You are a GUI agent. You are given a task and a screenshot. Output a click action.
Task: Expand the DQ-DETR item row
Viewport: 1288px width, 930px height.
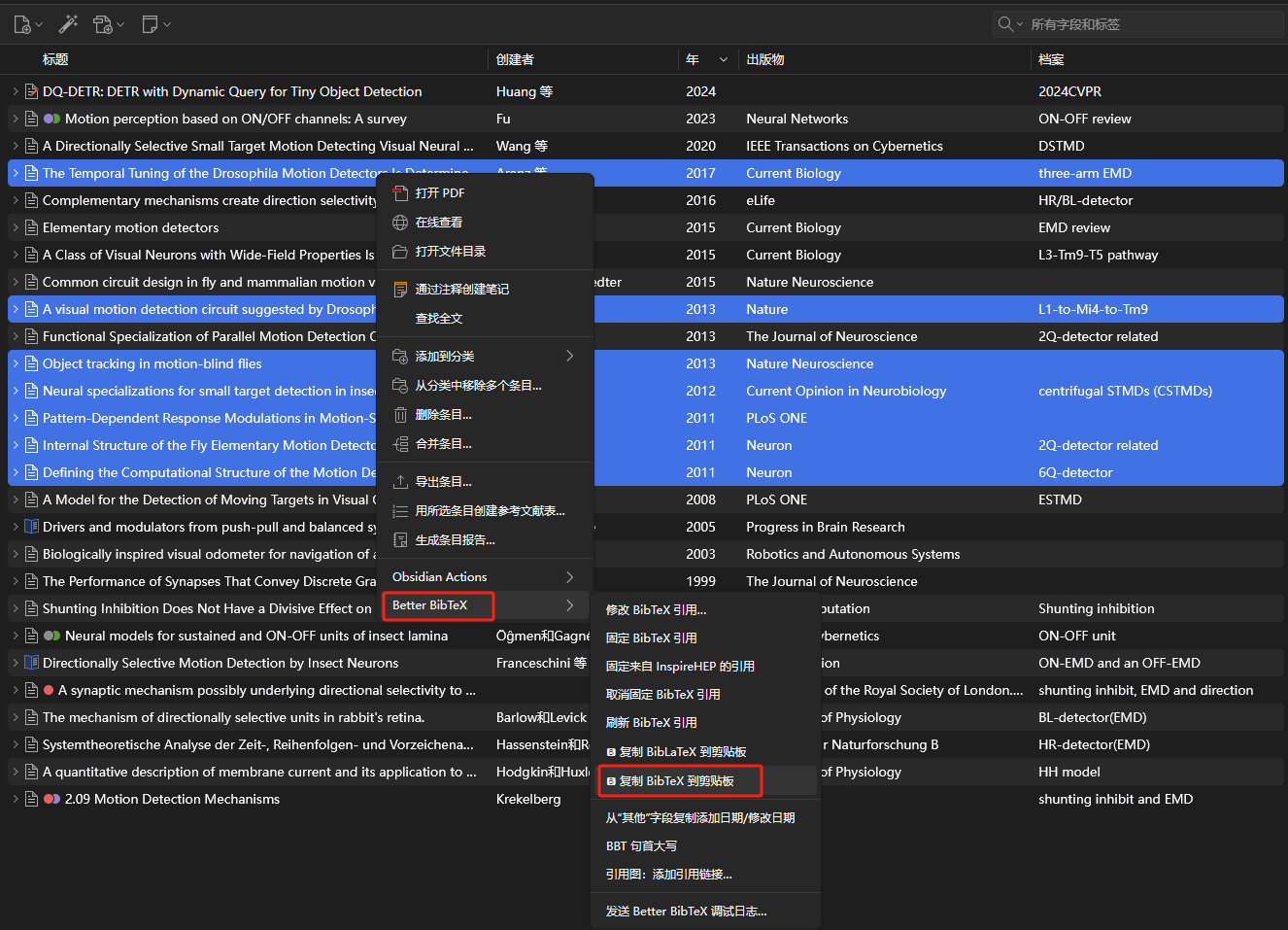pyautogui.click(x=16, y=91)
